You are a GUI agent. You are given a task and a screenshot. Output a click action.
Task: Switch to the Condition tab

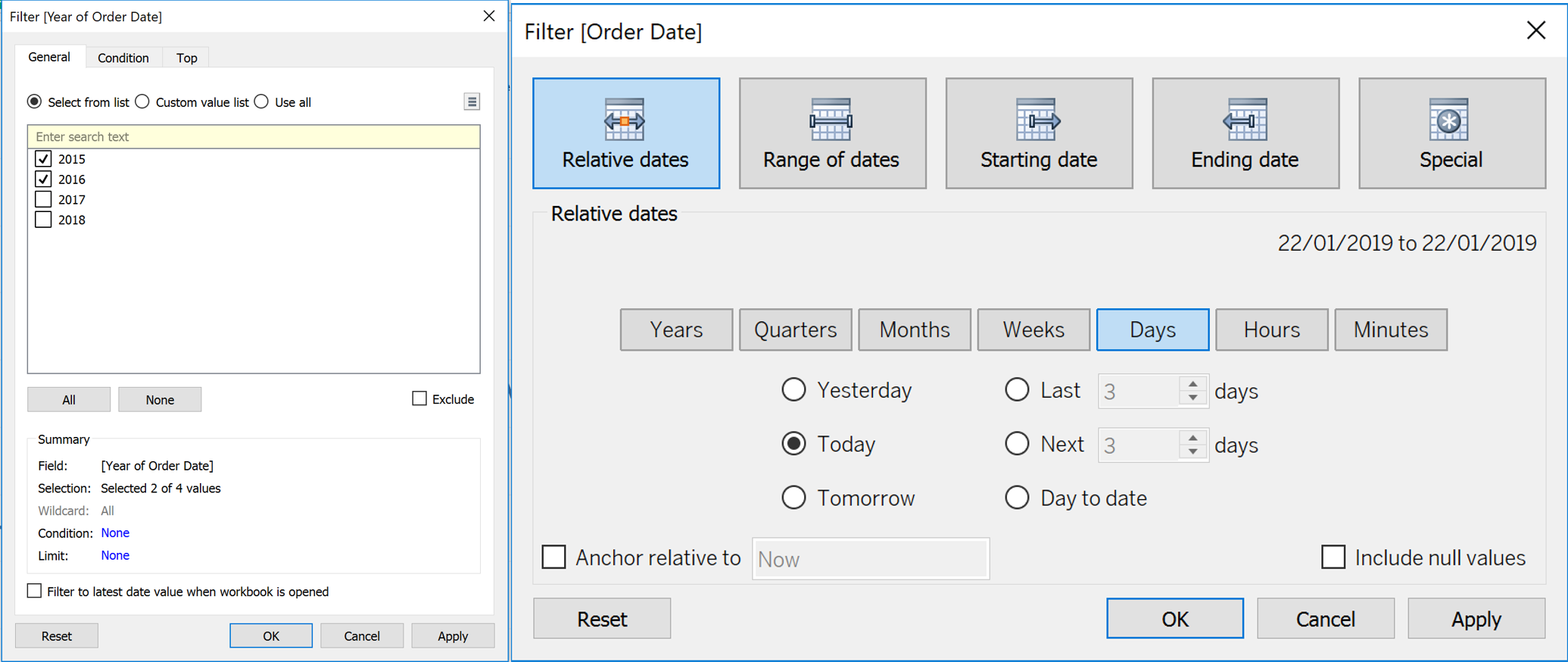[123, 58]
